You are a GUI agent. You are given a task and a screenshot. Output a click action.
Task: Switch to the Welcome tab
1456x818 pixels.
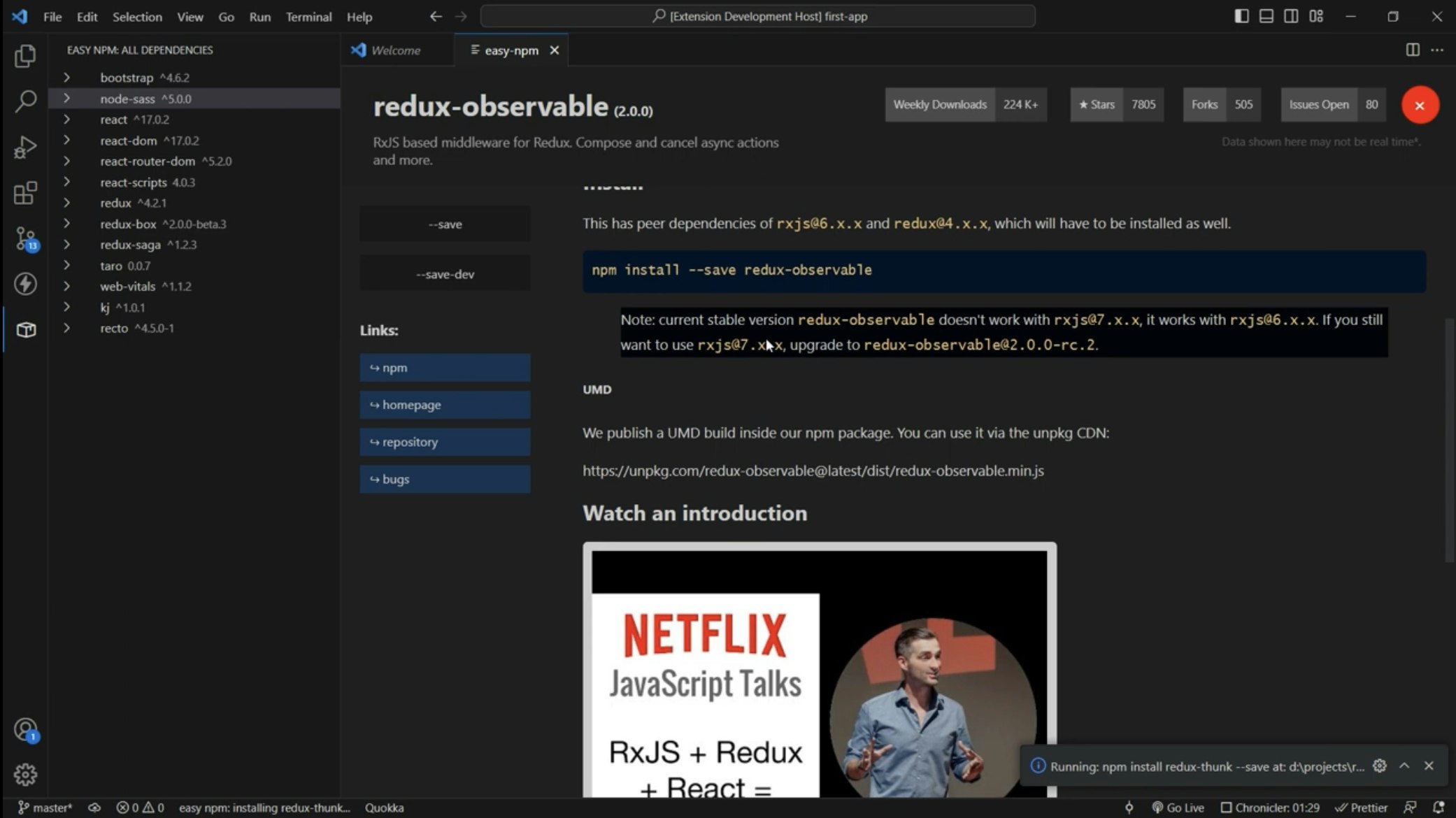(x=396, y=50)
